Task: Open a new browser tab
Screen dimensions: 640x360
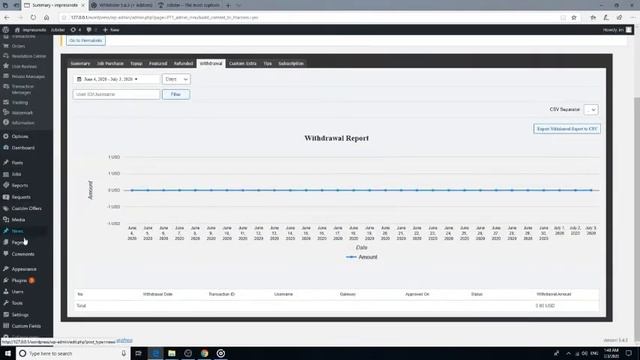Action: [x=228, y=5]
